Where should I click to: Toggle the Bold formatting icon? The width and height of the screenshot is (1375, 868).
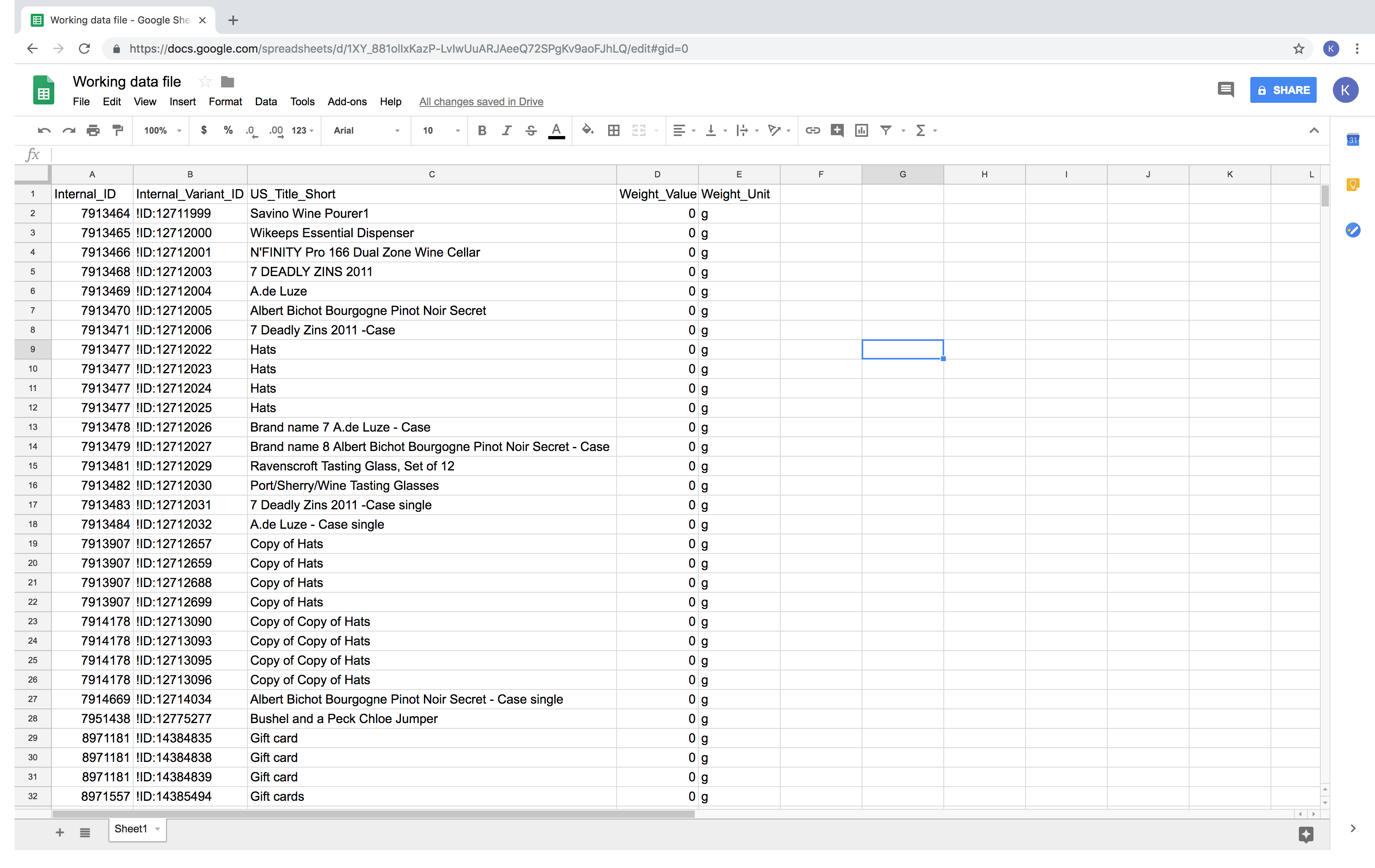pos(482,130)
